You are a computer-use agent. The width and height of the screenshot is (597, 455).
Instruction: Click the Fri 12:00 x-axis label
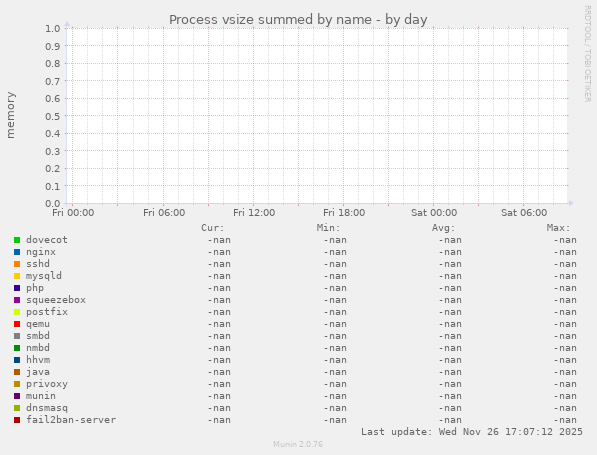[x=254, y=212]
